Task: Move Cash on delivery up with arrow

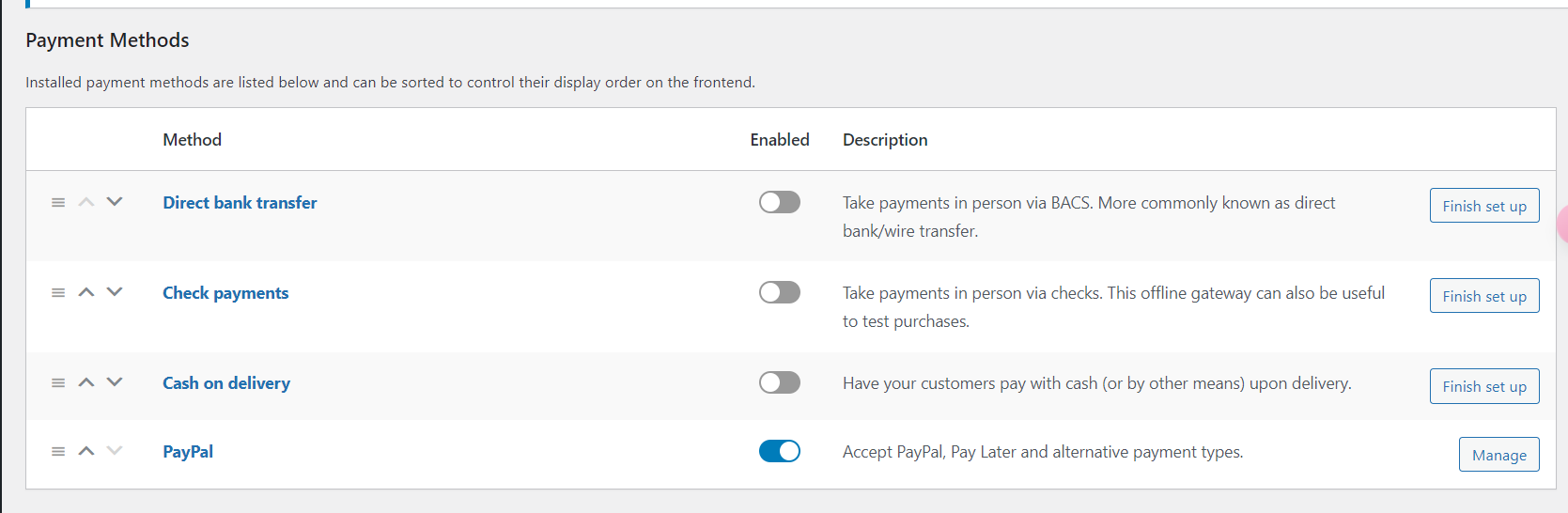Action: [86, 382]
